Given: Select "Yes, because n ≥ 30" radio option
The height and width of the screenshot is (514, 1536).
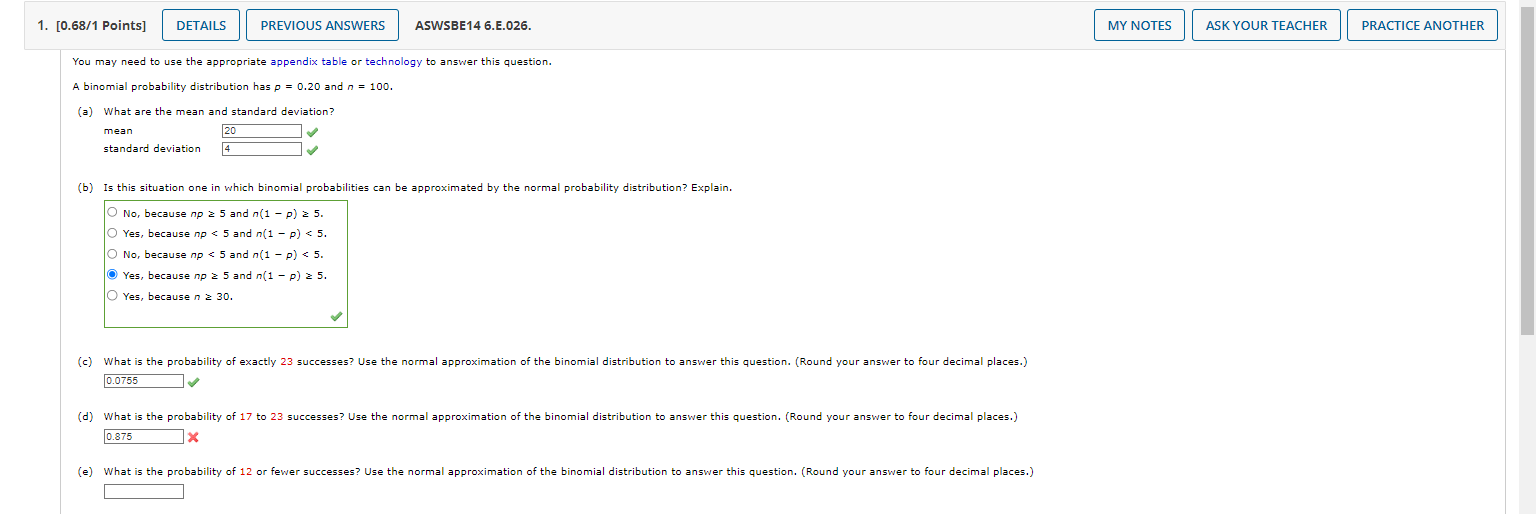Looking at the screenshot, I should [x=112, y=296].
